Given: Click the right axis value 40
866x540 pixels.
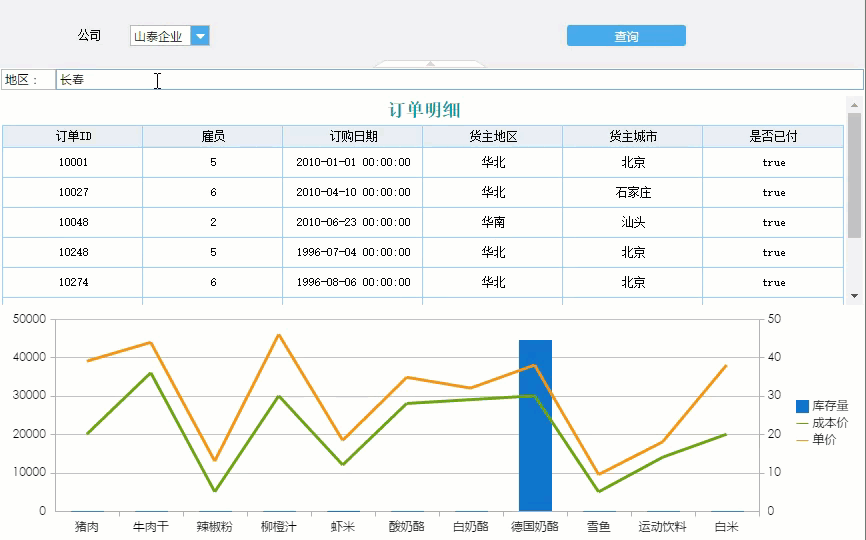Looking at the screenshot, I should click(x=774, y=357).
